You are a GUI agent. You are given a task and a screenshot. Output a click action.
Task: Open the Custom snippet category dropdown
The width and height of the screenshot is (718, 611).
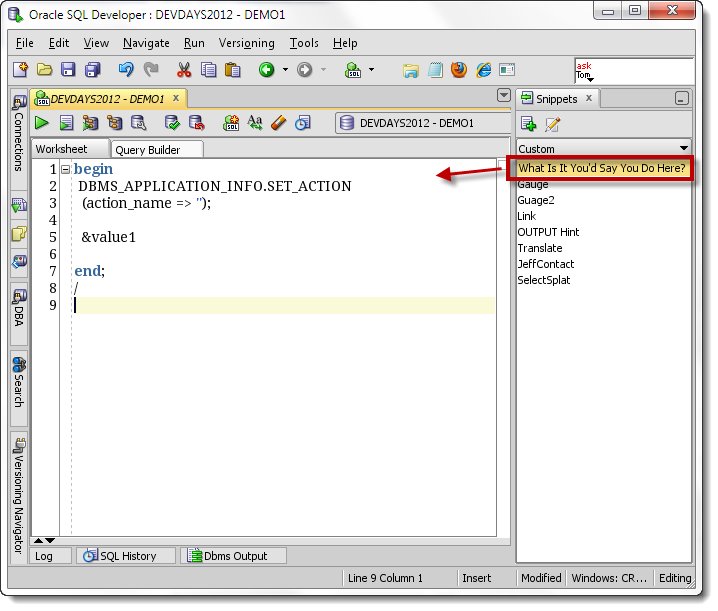[683, 148]
